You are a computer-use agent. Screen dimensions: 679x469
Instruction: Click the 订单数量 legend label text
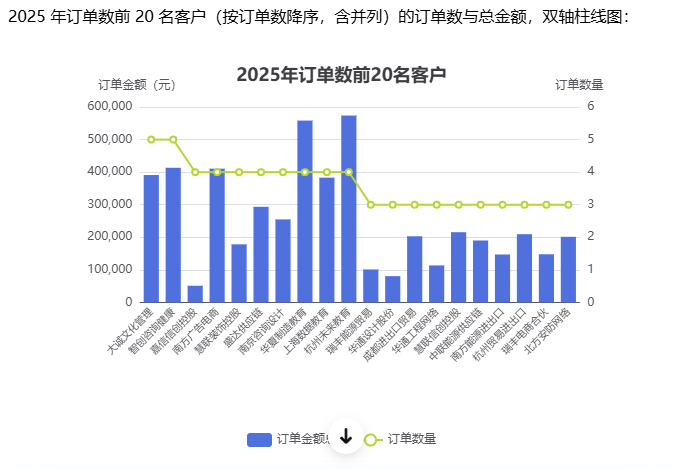[412, 439]
